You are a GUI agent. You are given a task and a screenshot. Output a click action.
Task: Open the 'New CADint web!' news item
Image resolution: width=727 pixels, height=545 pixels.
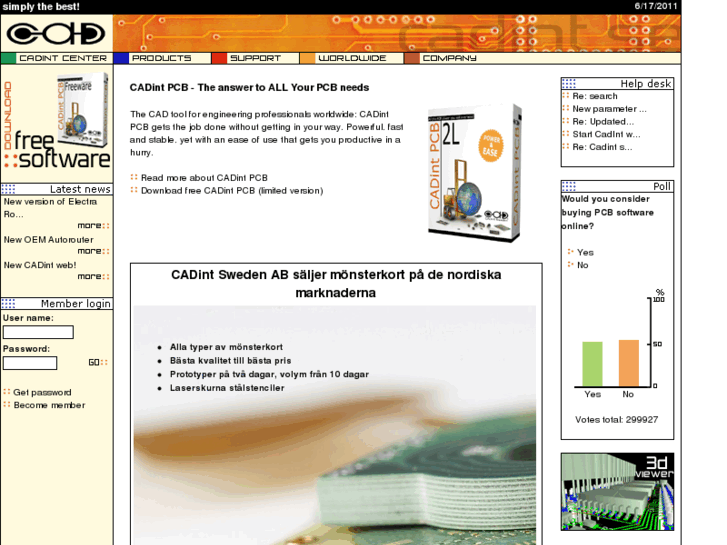(x=40, y=265)
